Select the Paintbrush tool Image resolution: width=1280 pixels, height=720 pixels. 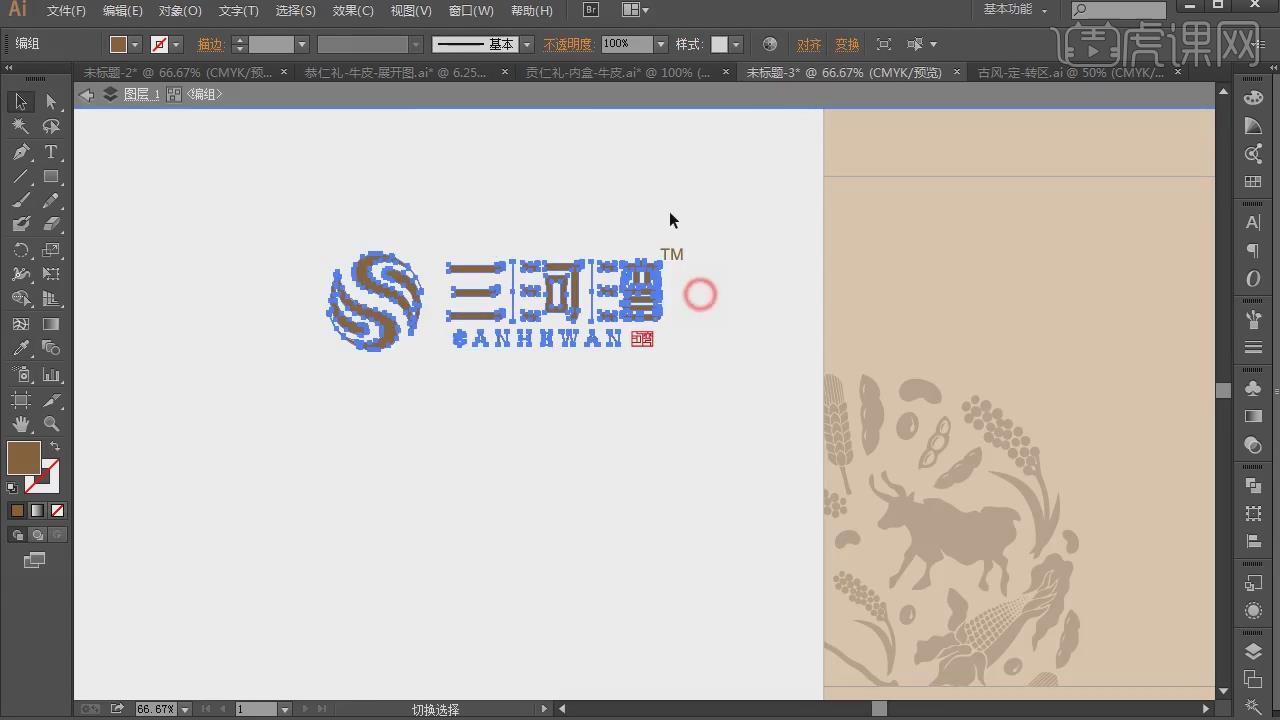(x=21, y=201)
